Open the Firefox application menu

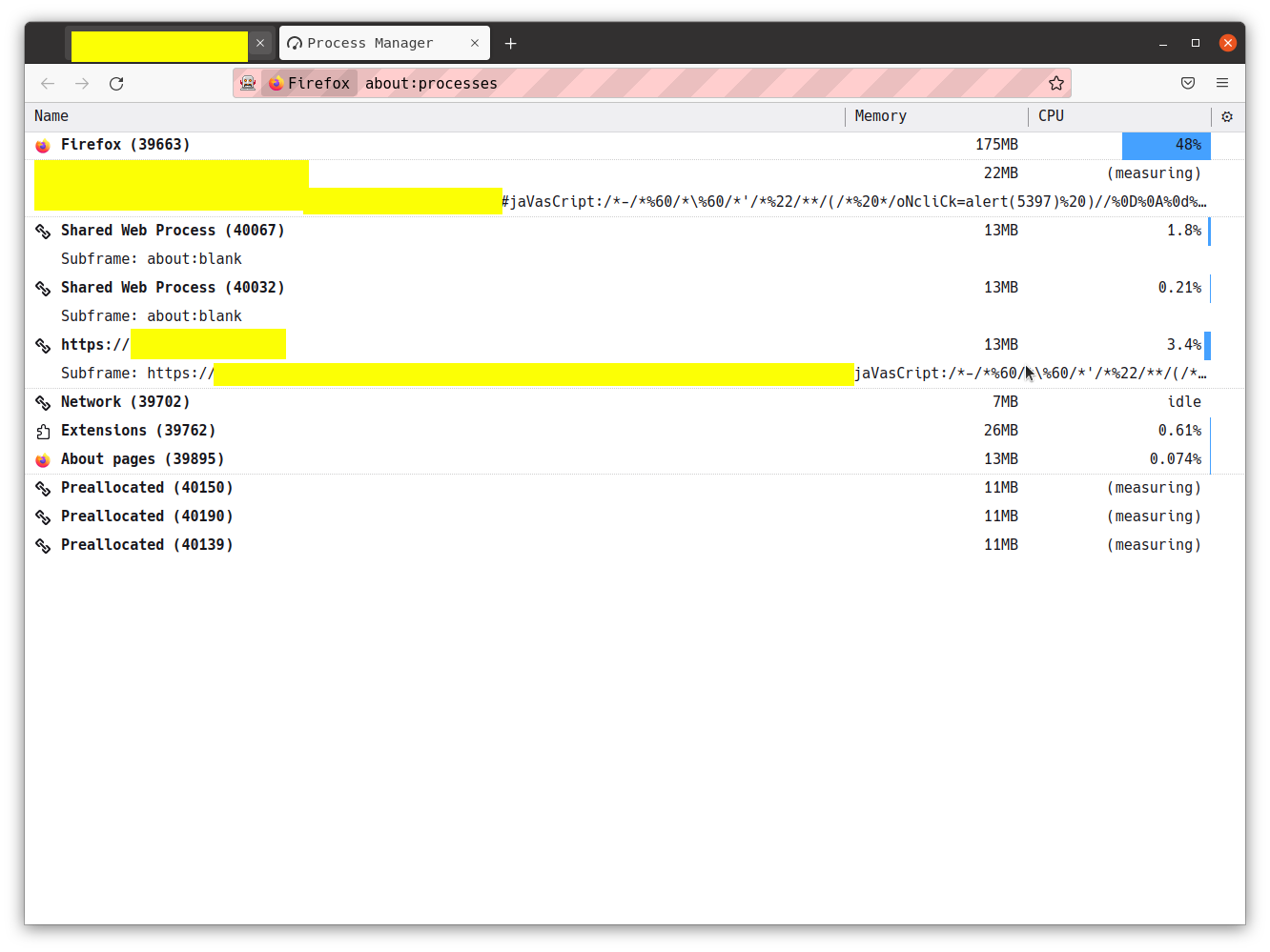(1222, 83)
